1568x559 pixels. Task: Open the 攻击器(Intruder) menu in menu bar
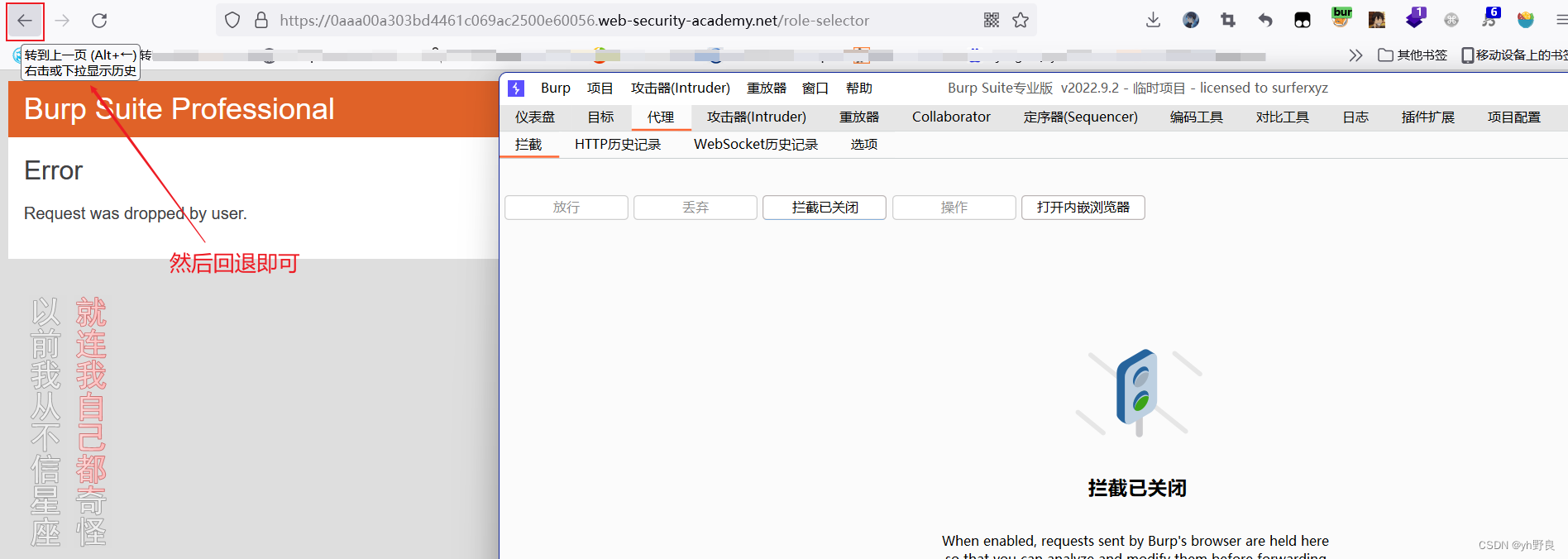pos(681,88)
